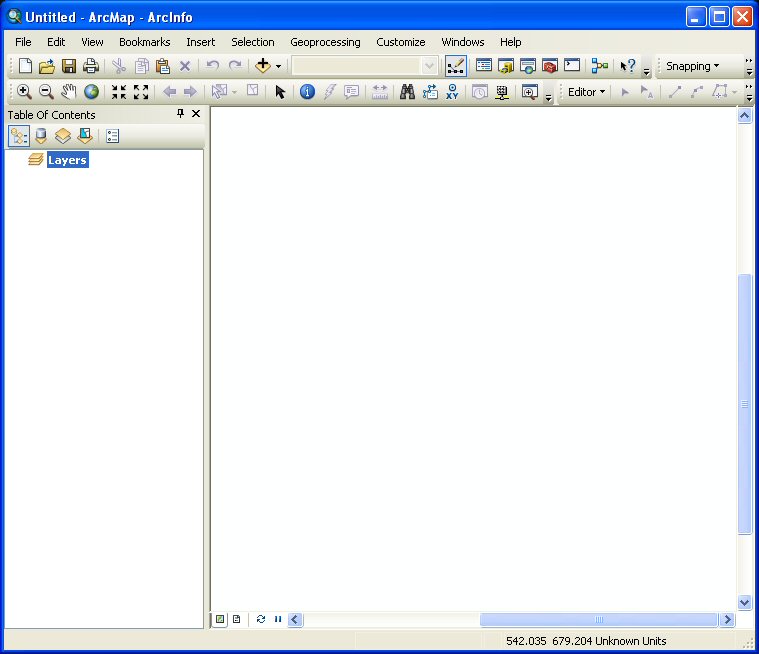This screenshot has height=654, width=759.
Task: Select the Measure ruler tool
Action: [x=380, y=91]
